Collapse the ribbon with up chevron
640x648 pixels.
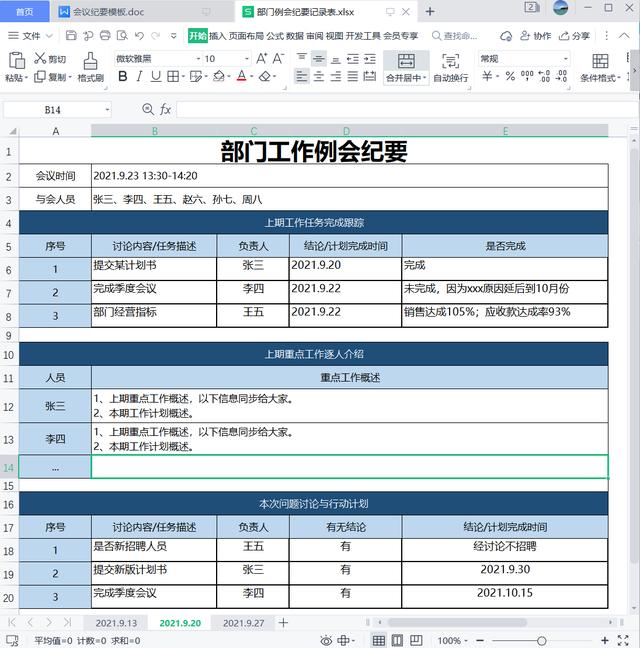(624, 36)
